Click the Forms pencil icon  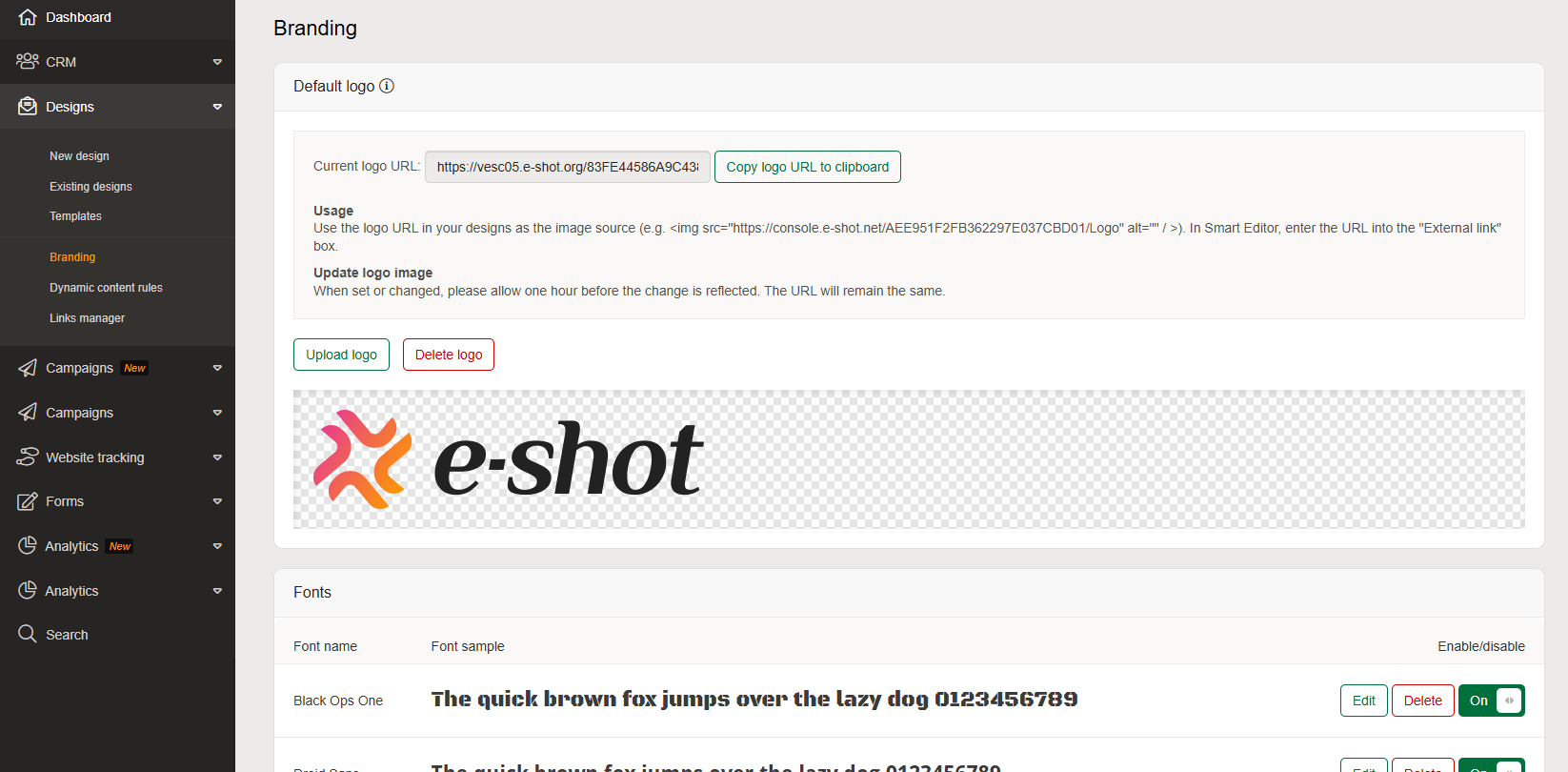point(28,501)
